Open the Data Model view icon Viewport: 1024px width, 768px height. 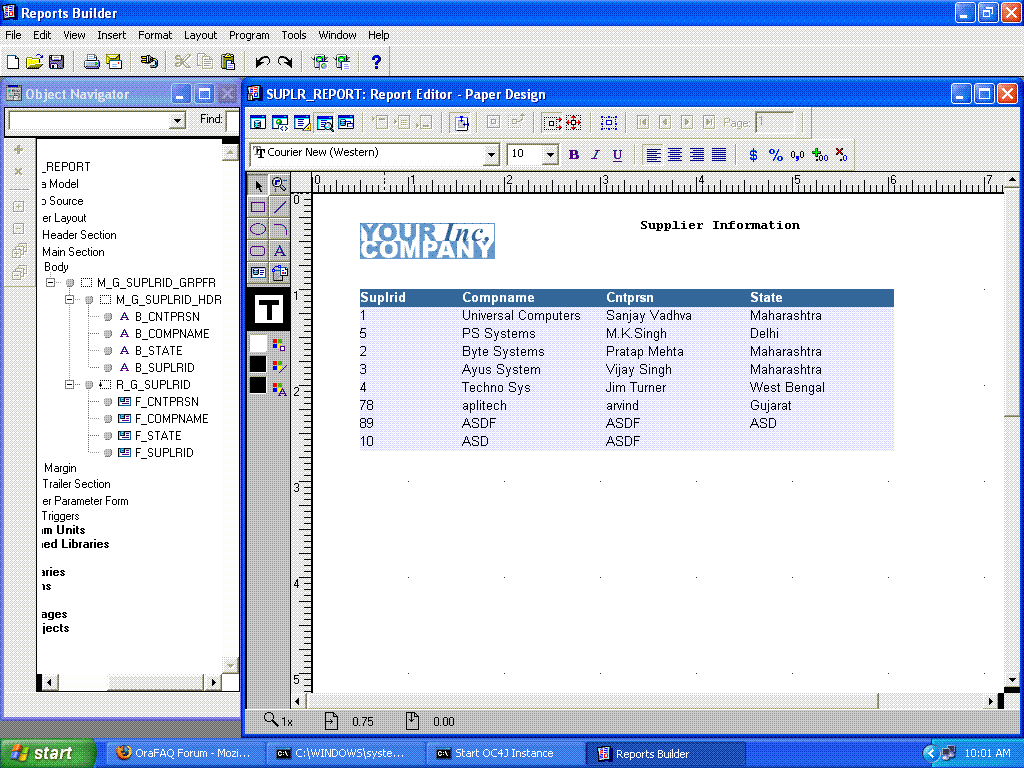pyautogui.click(x=258, y=122)
